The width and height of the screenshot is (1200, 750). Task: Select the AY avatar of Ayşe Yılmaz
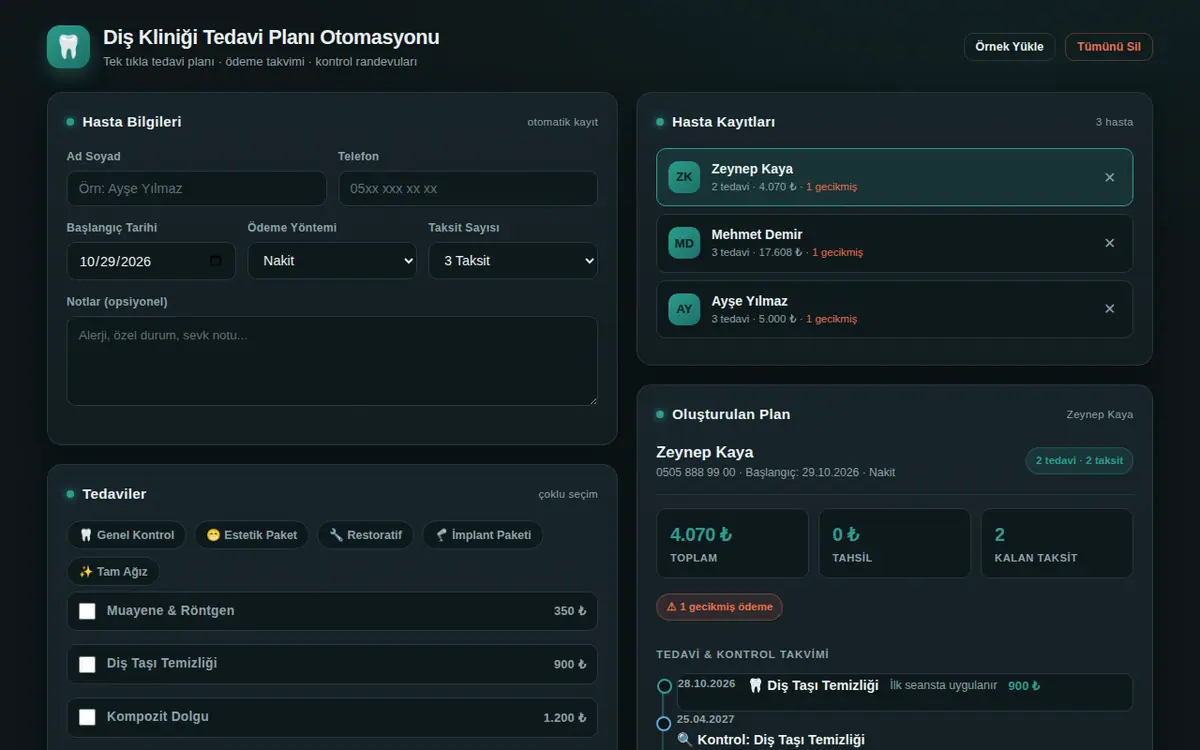pyautogui.click(x=684, y=309)
